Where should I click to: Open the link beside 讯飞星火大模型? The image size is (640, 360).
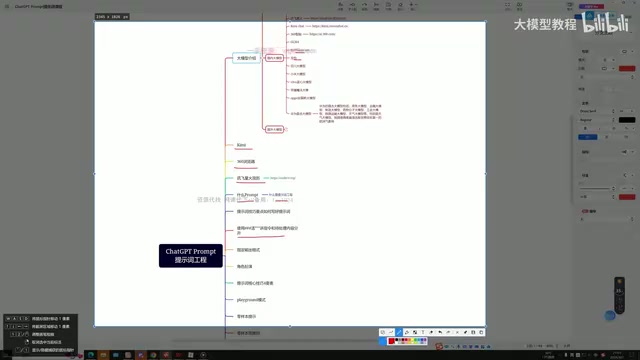282,178
